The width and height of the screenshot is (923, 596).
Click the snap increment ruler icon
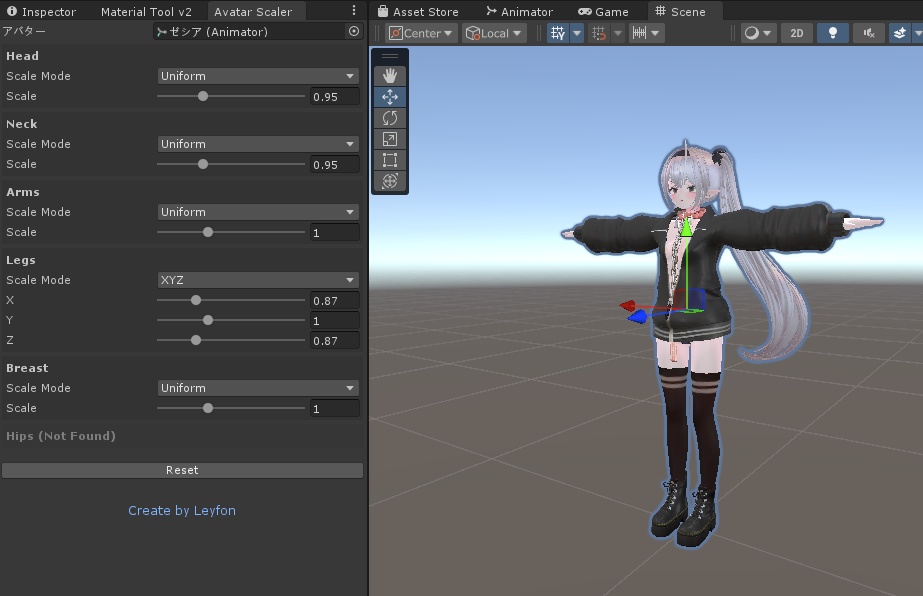639,34
